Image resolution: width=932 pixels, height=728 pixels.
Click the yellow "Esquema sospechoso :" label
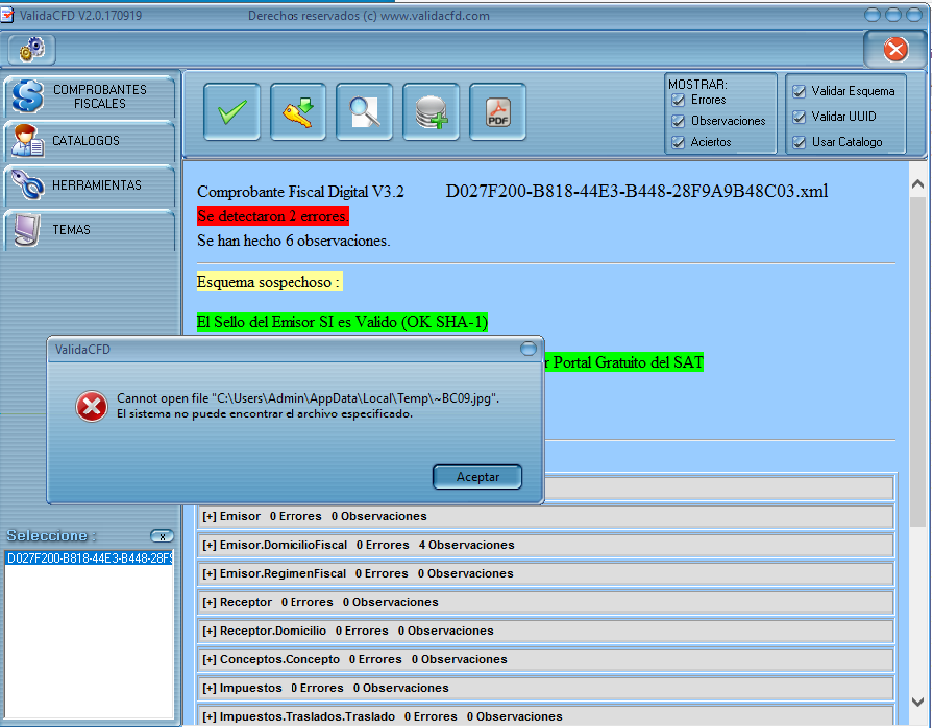click(270, 282)
